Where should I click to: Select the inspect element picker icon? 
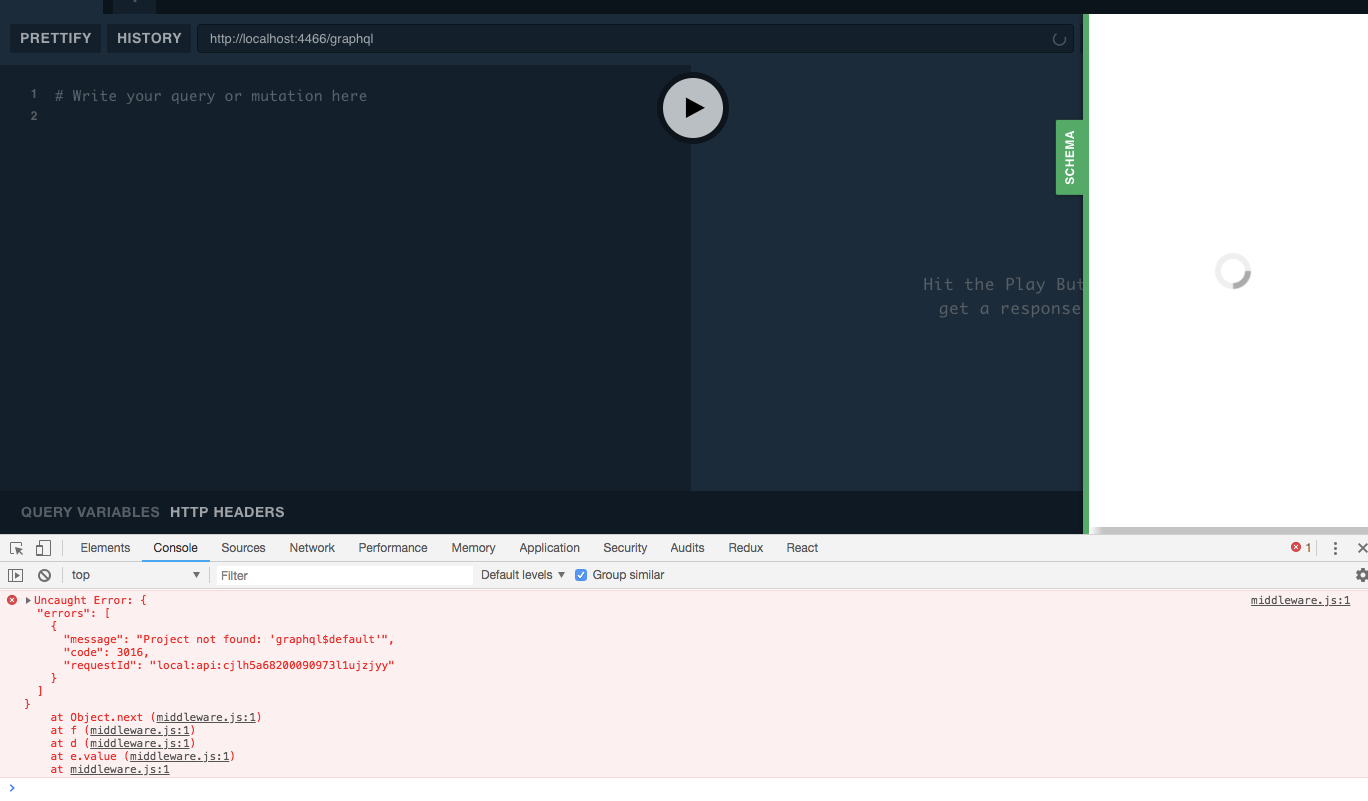click(x=16, y=548)
